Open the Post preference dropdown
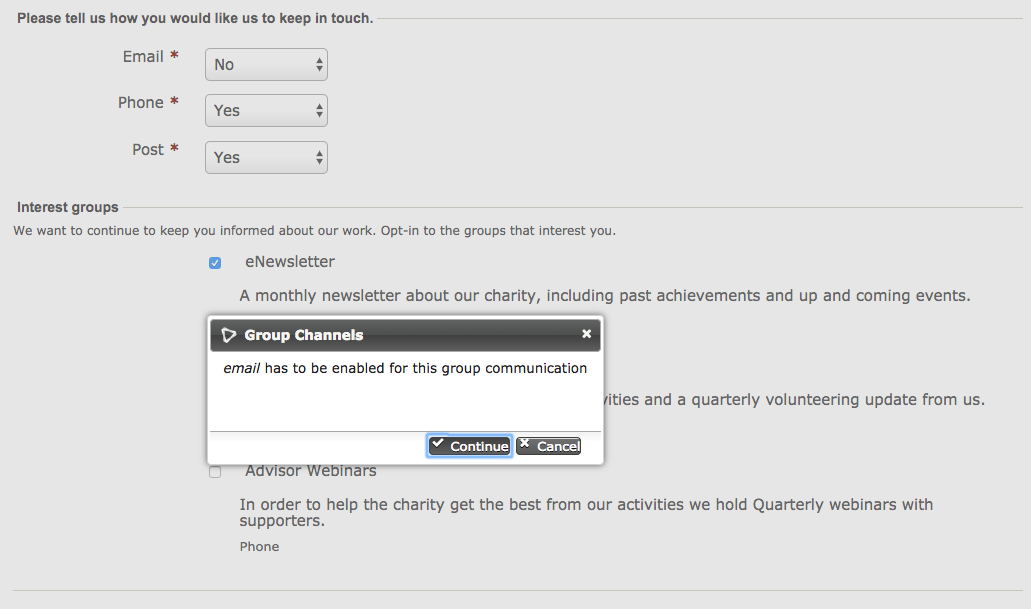 tap(266, 158)
